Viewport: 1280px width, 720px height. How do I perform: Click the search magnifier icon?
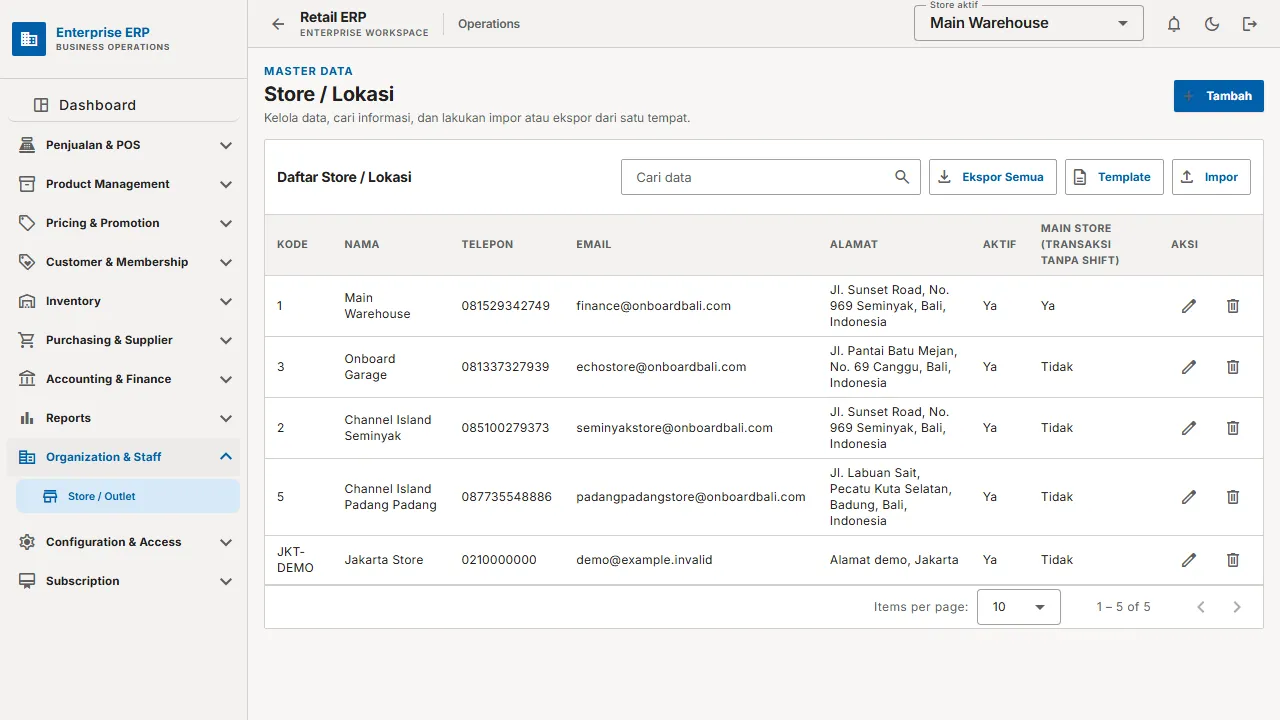click(902, 177)
